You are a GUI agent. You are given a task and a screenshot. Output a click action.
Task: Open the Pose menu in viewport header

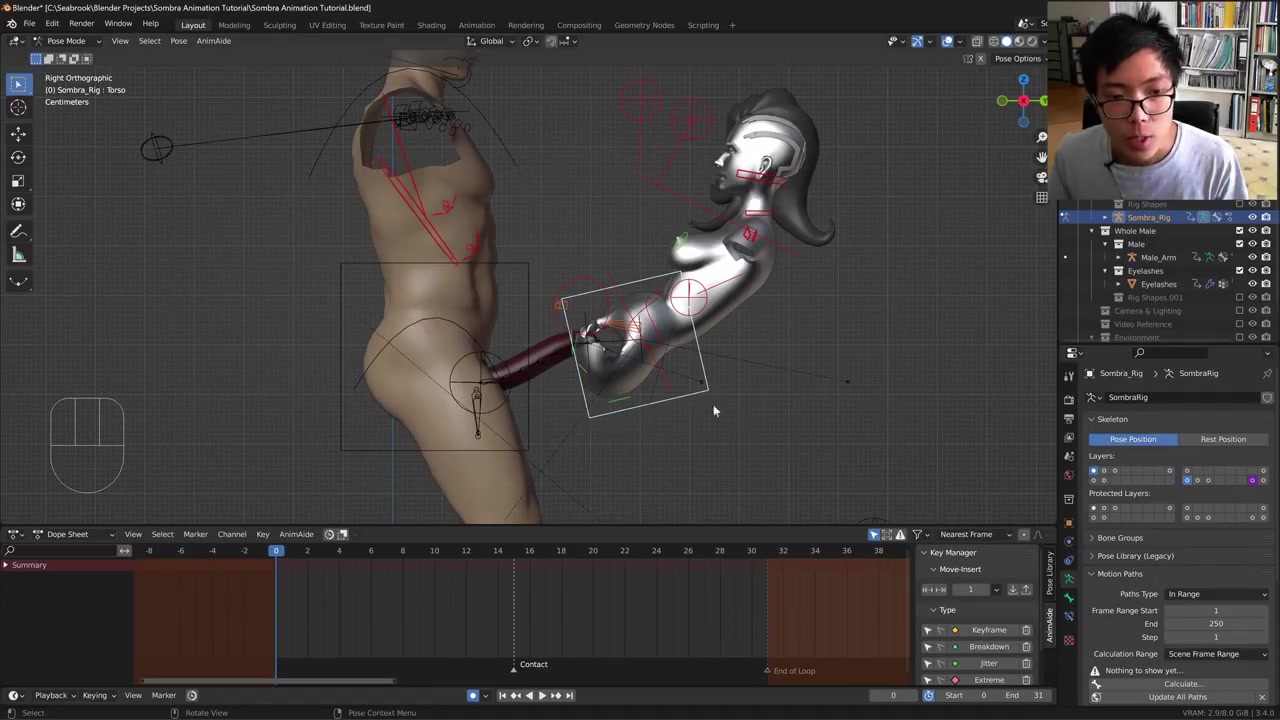178,41
